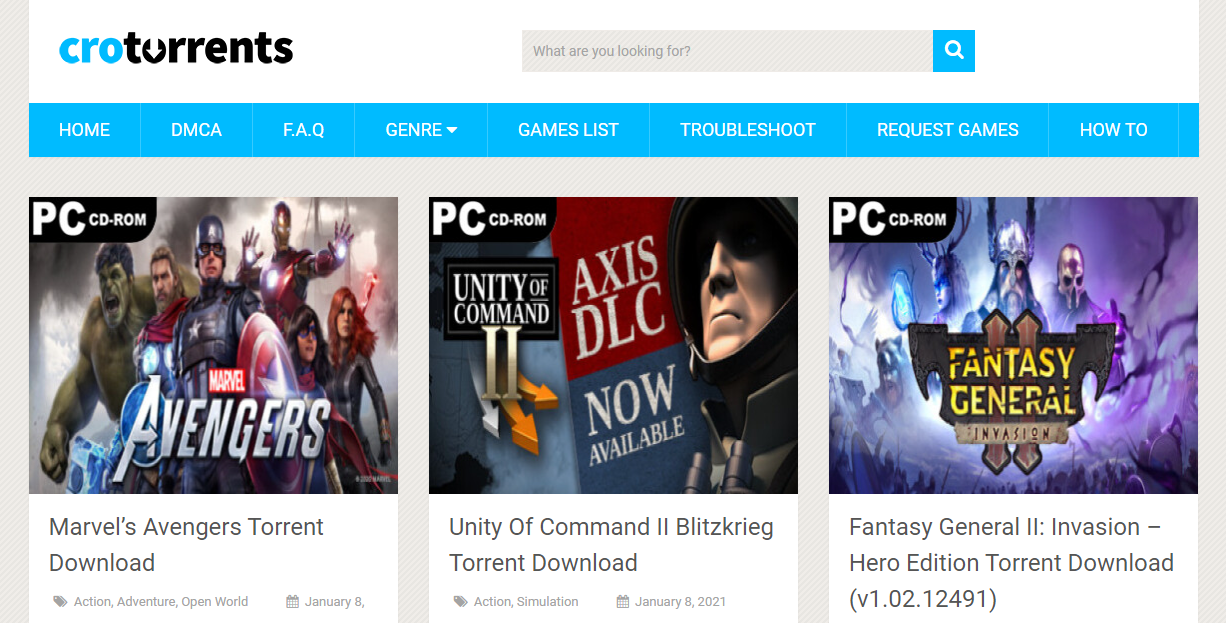Viewport: 1226px width, 623px height.
Task: Focus the 'What are you looking for?' search box
Action: 727,51
